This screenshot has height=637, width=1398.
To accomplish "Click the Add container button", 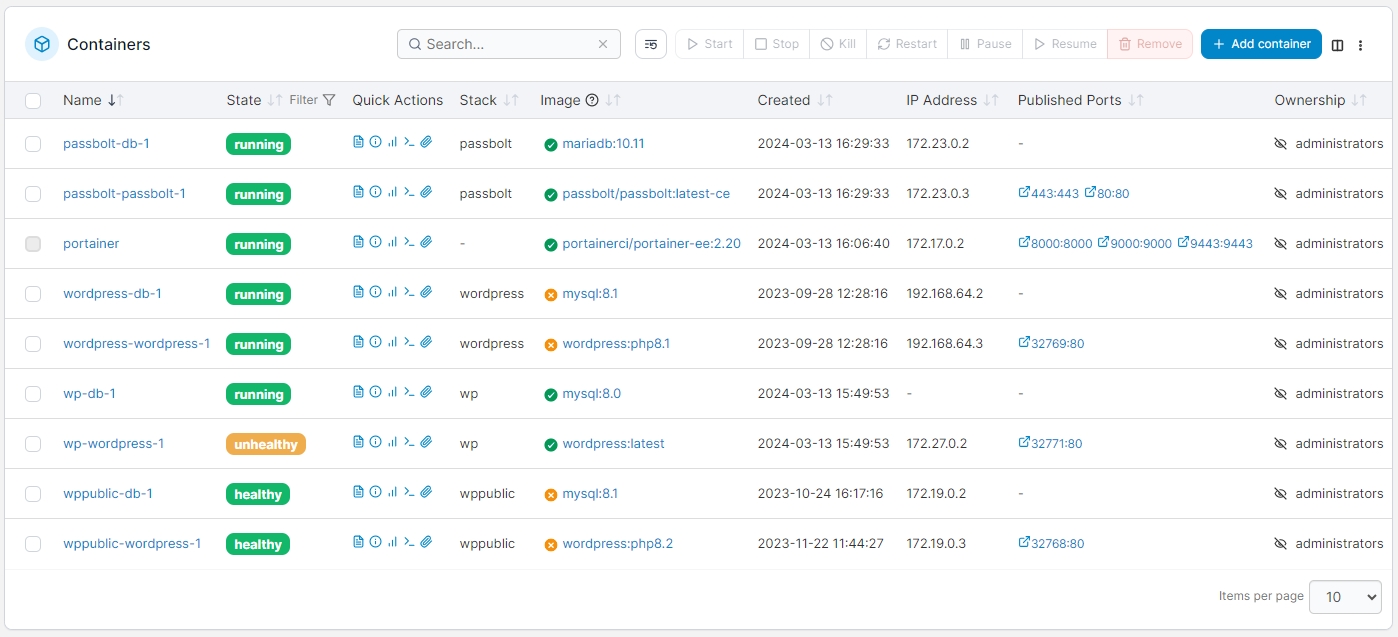I will point(1261,44).
